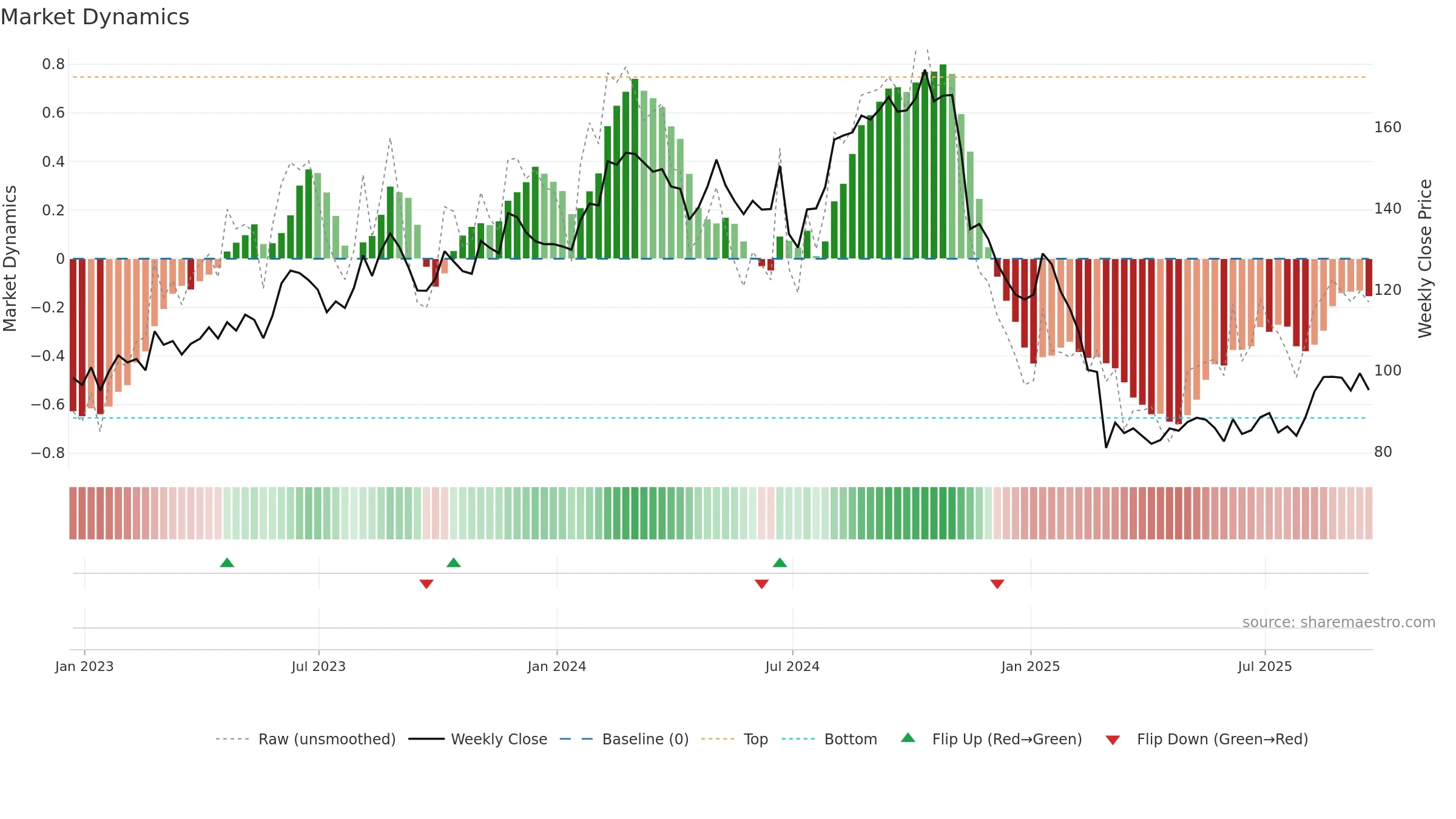Click the 0.2 left axis tick label
Viewport: 1456px width, 819px height.
(53, 210)
